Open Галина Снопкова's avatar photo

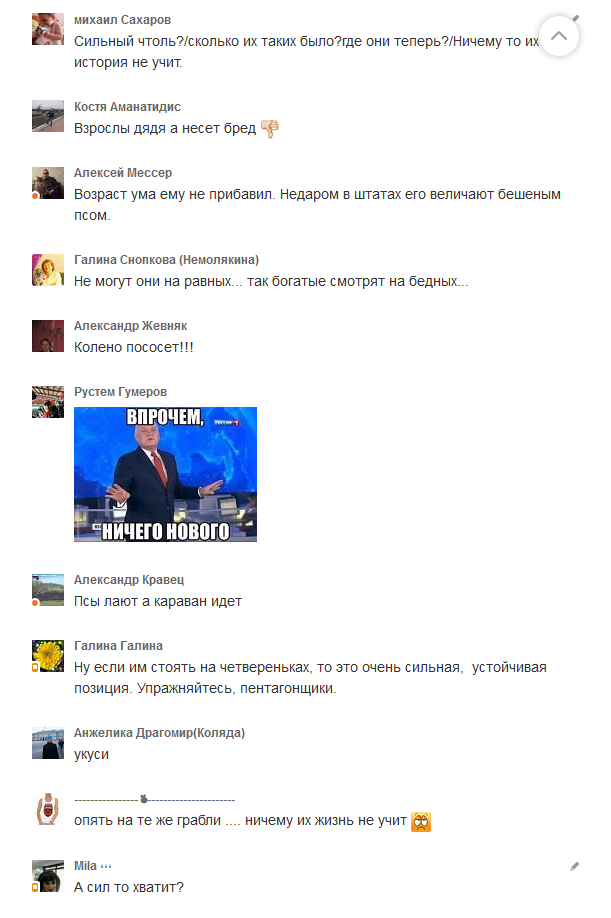tap(47, 269)
